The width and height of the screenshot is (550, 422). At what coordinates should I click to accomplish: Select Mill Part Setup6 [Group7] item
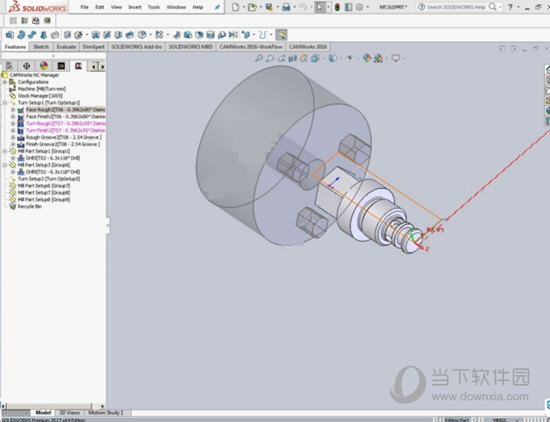point(44,186)
